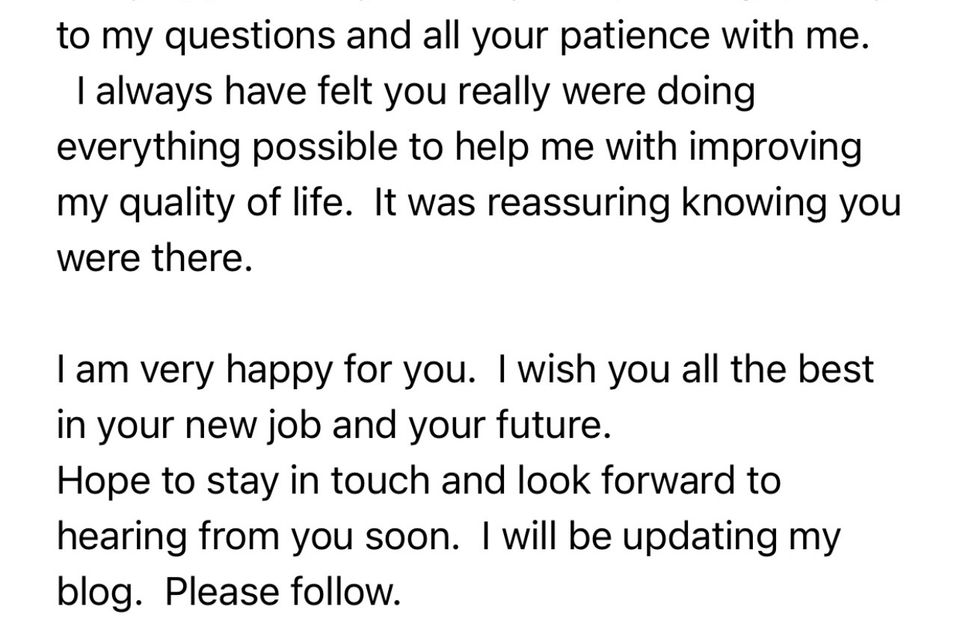Click the word "always" in the message
This screenshot has width=960, height=640.
point(154,93)
